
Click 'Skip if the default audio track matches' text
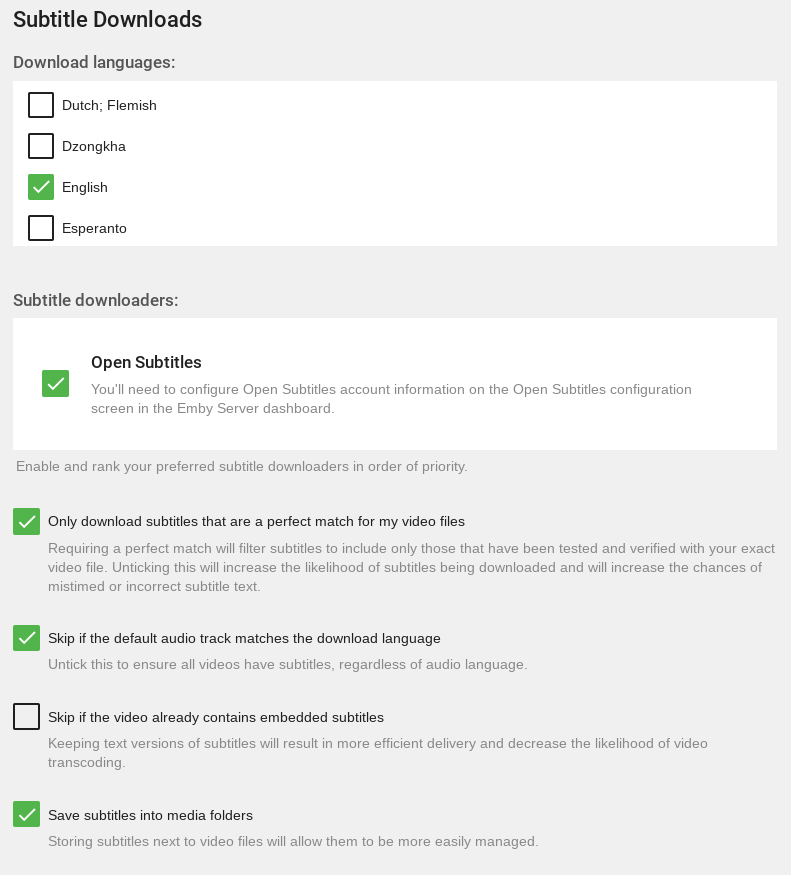(244, 638)
